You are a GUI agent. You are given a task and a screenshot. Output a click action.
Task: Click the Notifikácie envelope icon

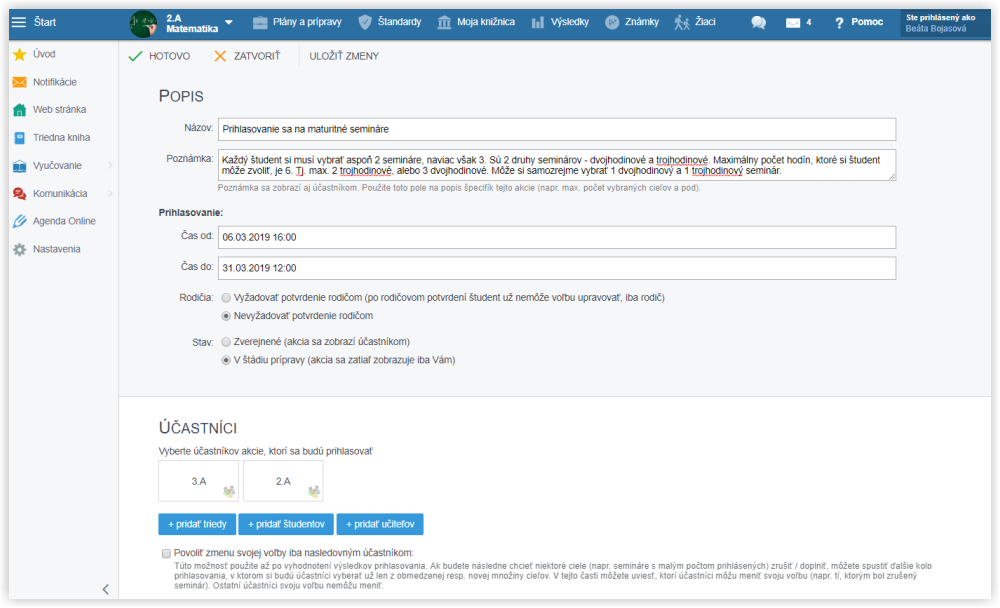(20, 82)
